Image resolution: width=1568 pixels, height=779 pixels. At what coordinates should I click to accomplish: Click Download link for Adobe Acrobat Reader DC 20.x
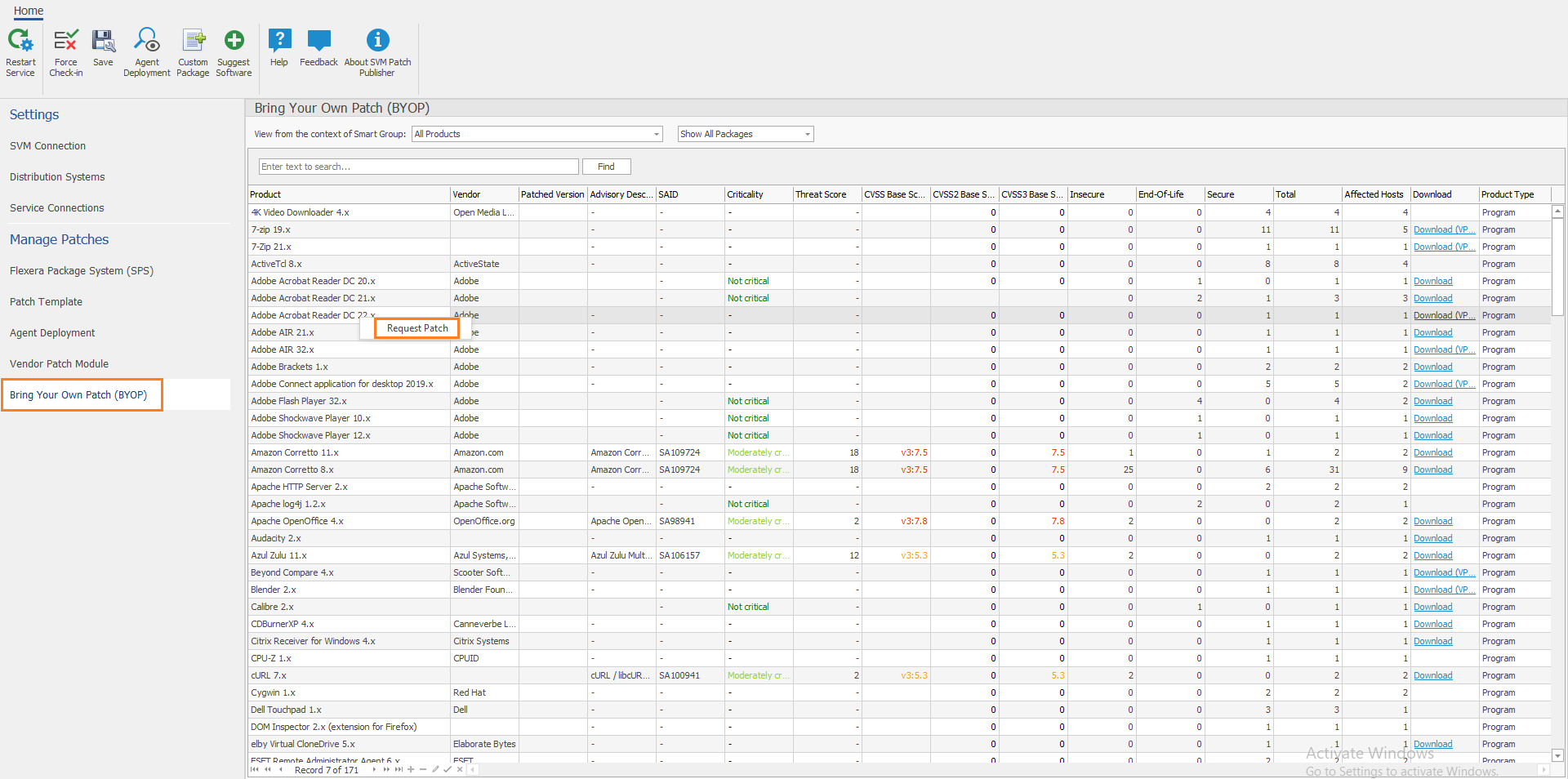point(1432,281)
